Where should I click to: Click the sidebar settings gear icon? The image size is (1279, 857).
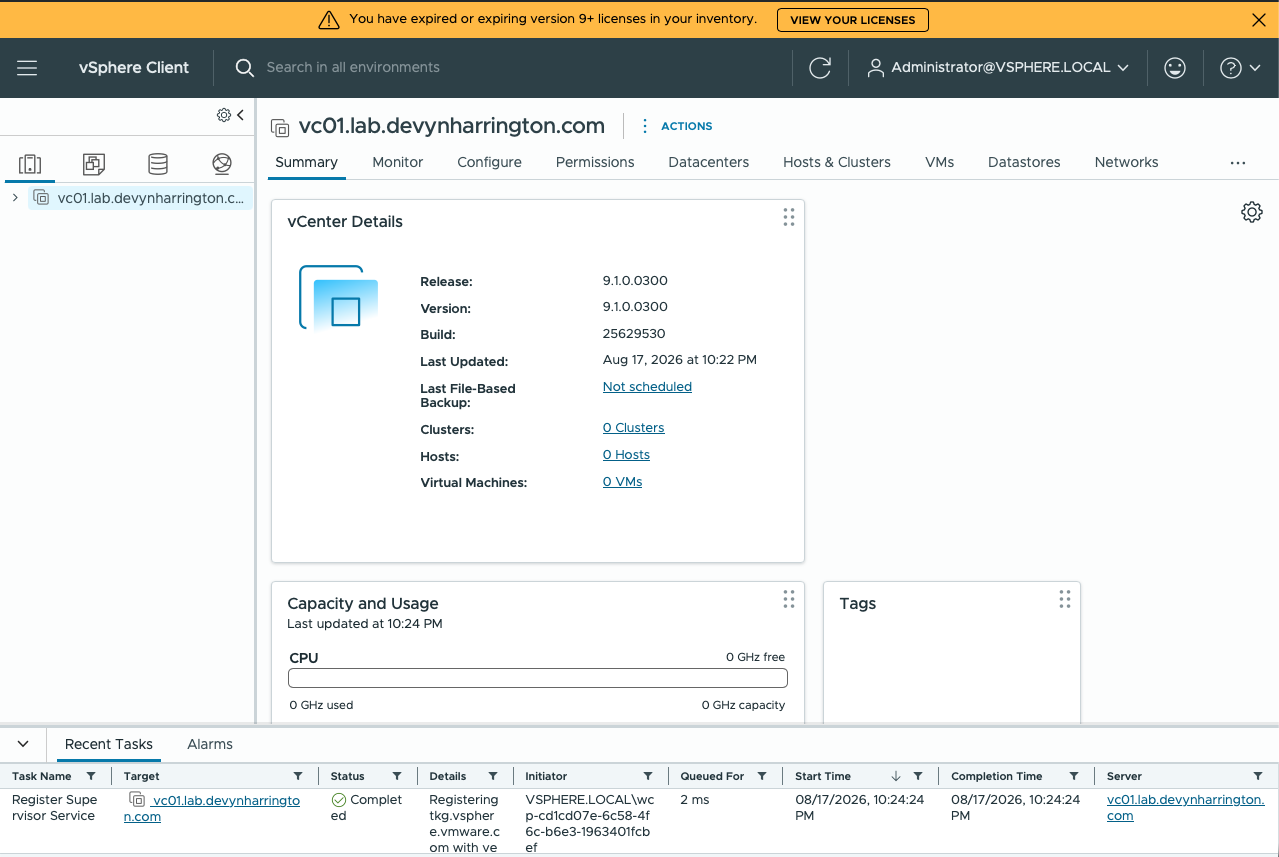[x=224, y=115]
